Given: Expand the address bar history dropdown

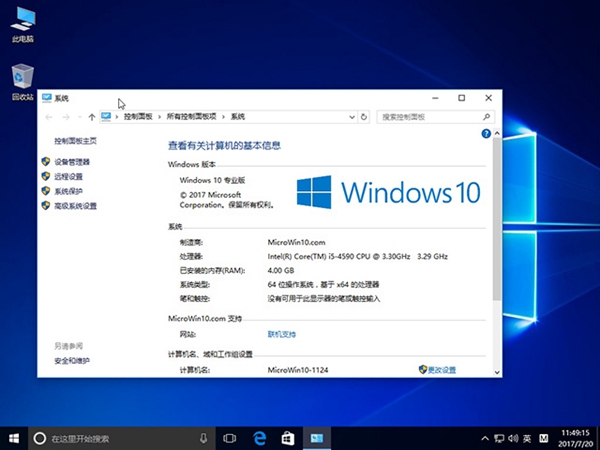Looking at the screenshot, I should click(x=355, y=117).
